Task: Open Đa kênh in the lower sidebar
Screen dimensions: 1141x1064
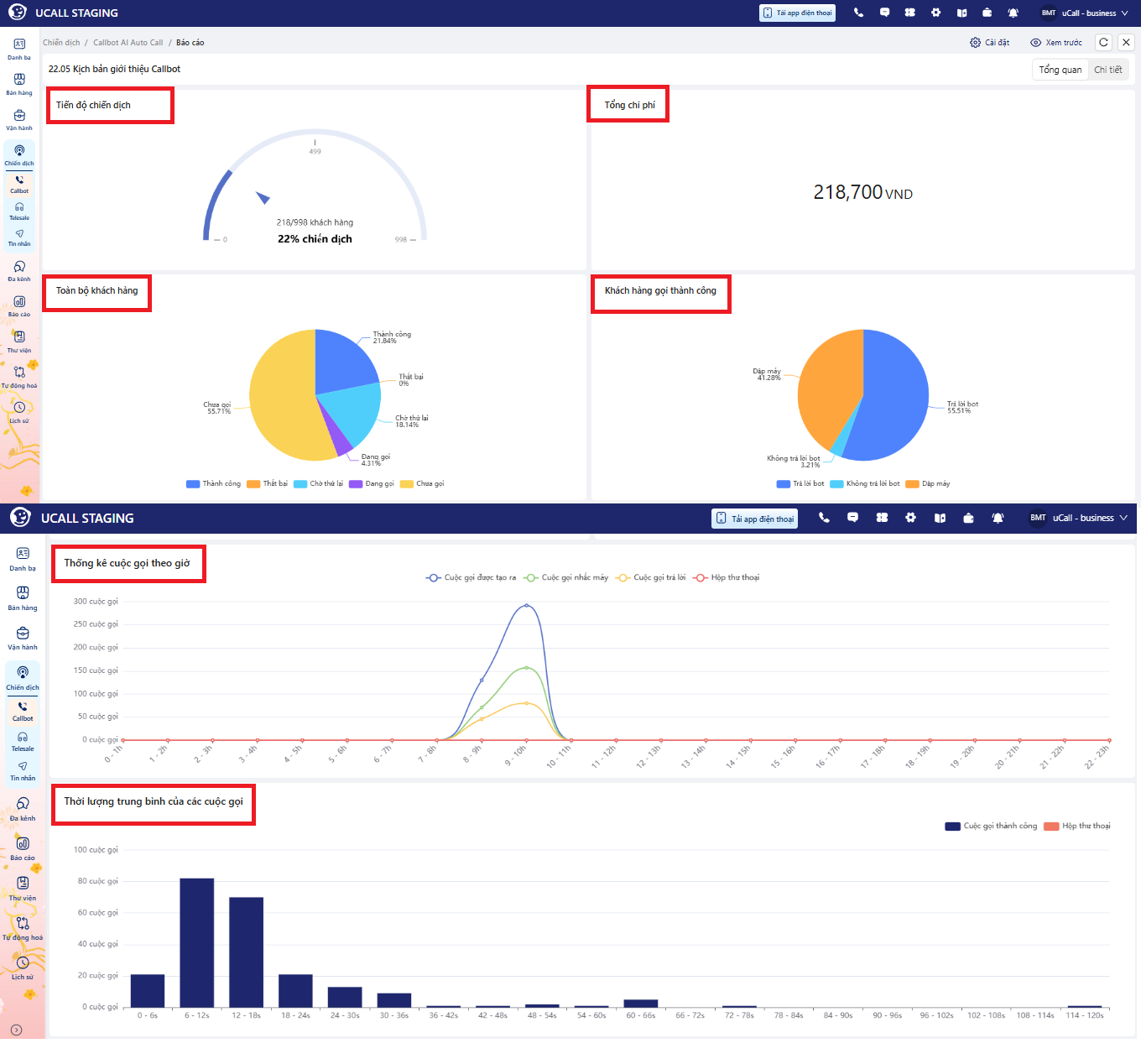Action: tap(23, 809)
